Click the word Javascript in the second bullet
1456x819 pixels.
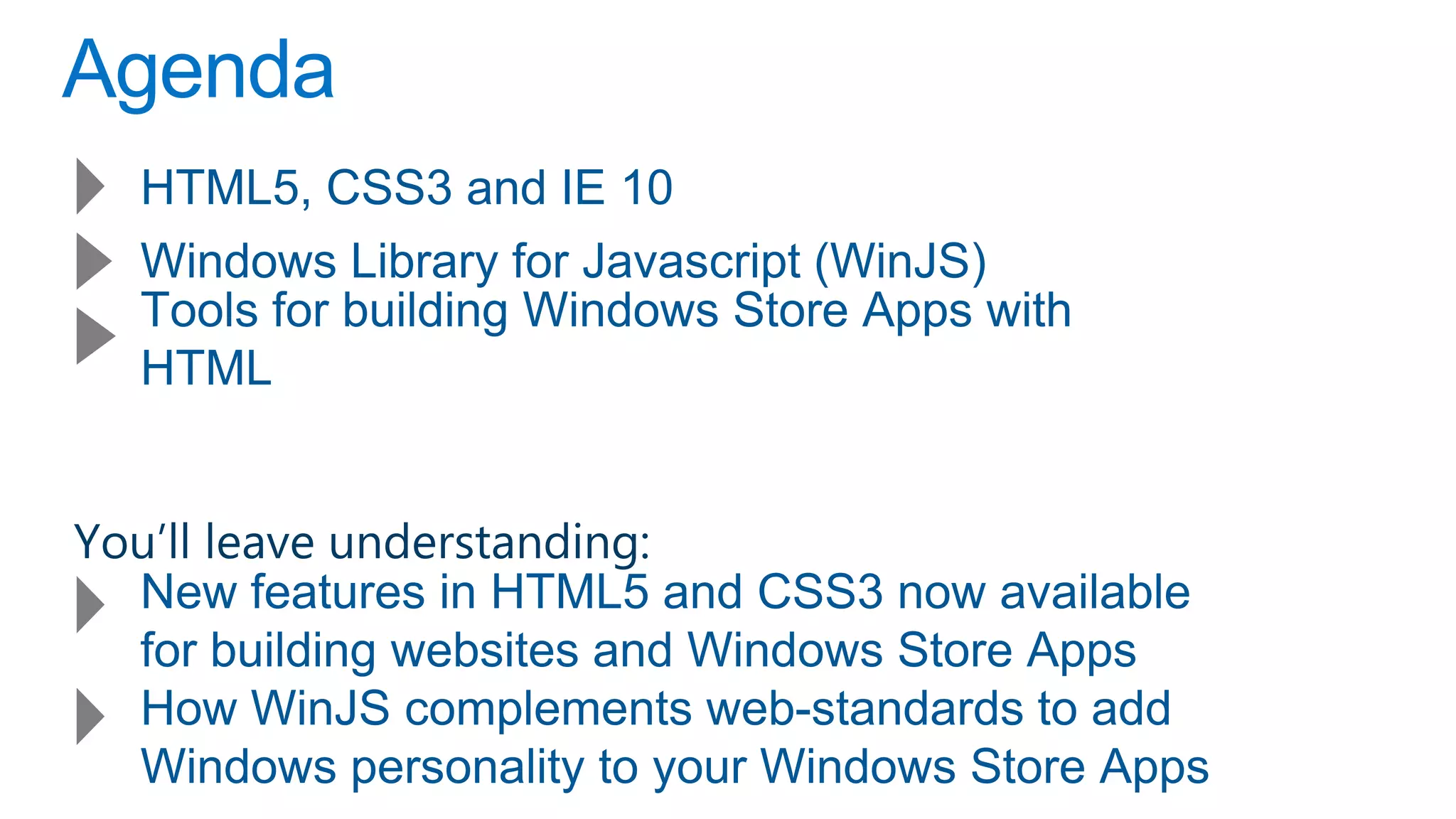pyautogui.click(x=691, y=262)
